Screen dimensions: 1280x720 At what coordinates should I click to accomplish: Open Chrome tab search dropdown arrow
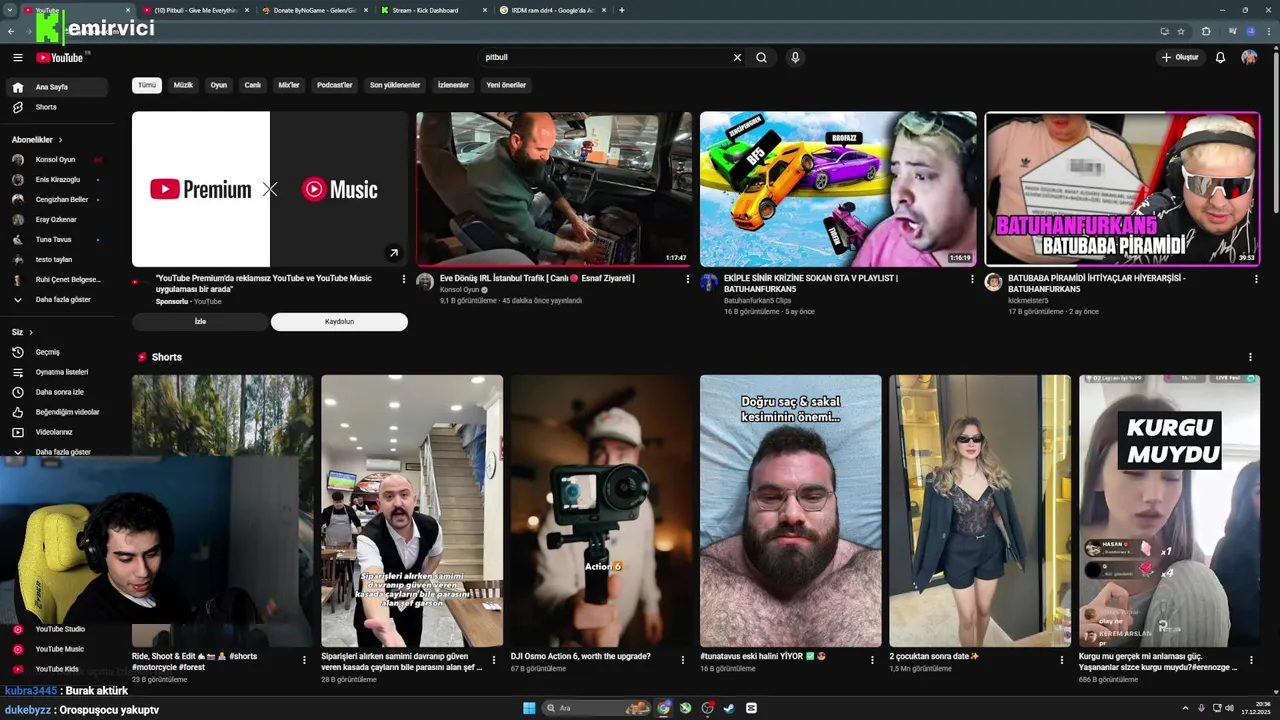point(11,10)
